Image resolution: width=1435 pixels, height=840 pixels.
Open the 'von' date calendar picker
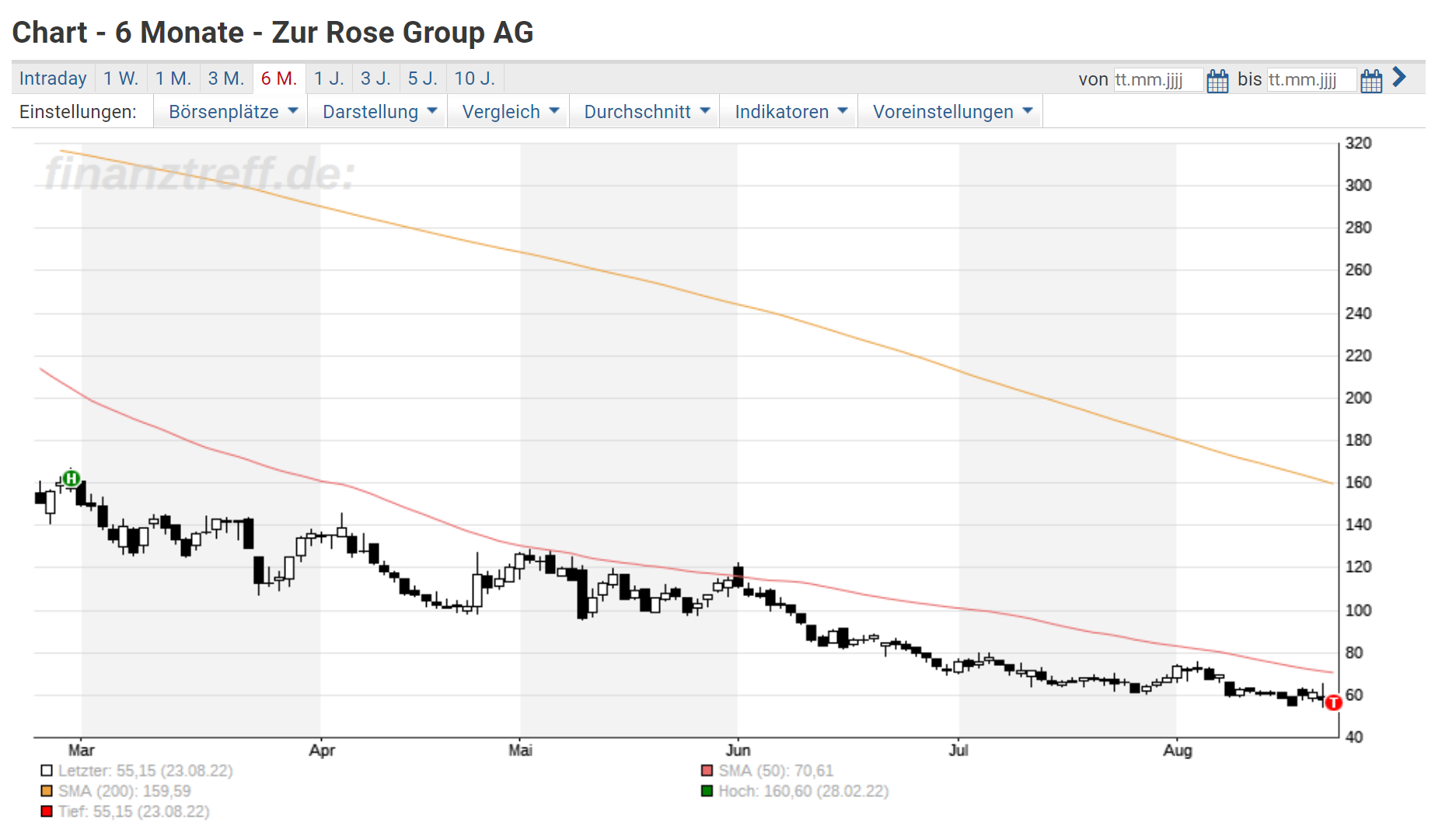point(1217,81)
